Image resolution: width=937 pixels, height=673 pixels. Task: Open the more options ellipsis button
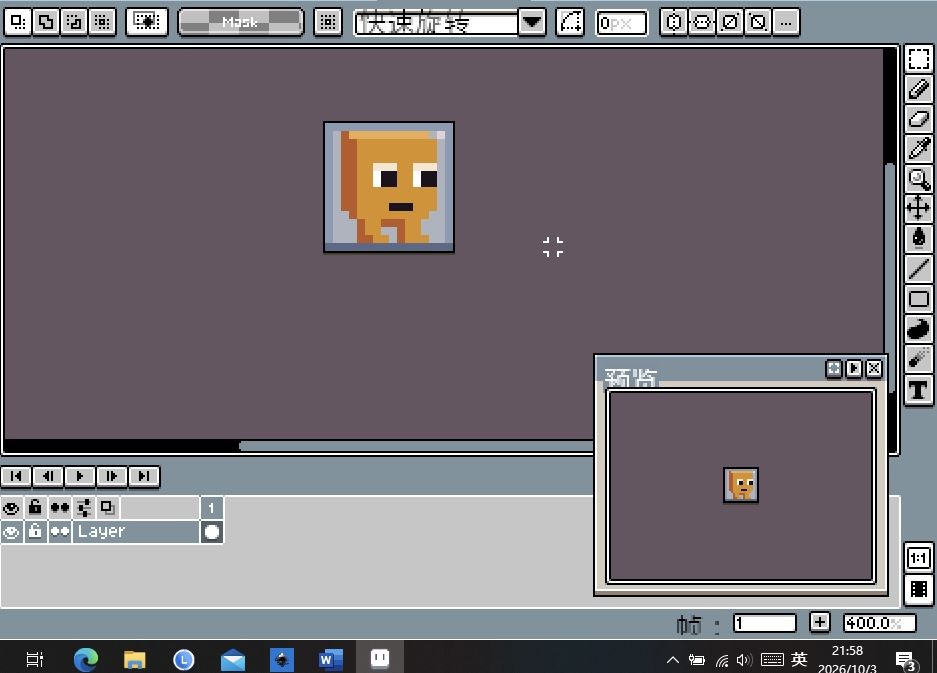pyautogui.click(x=786, y=22)
